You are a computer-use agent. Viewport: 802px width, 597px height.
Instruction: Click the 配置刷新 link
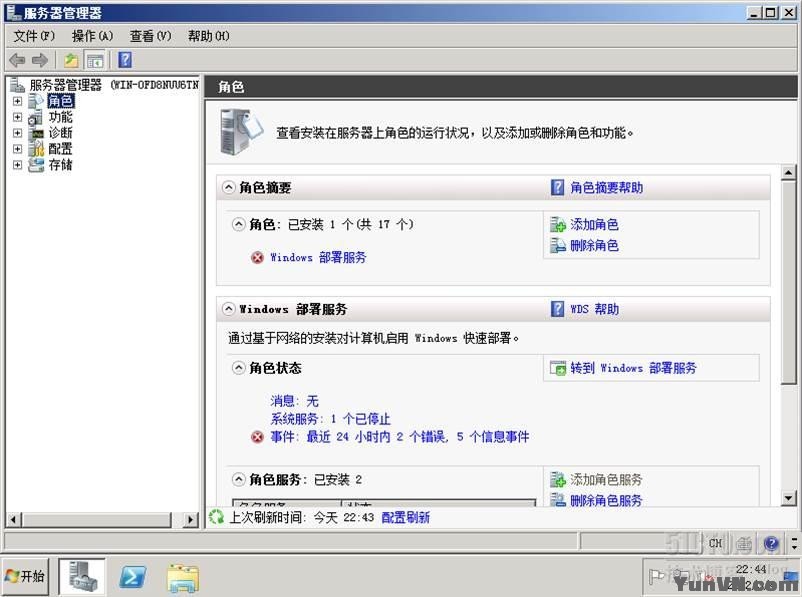pos(406,517)
